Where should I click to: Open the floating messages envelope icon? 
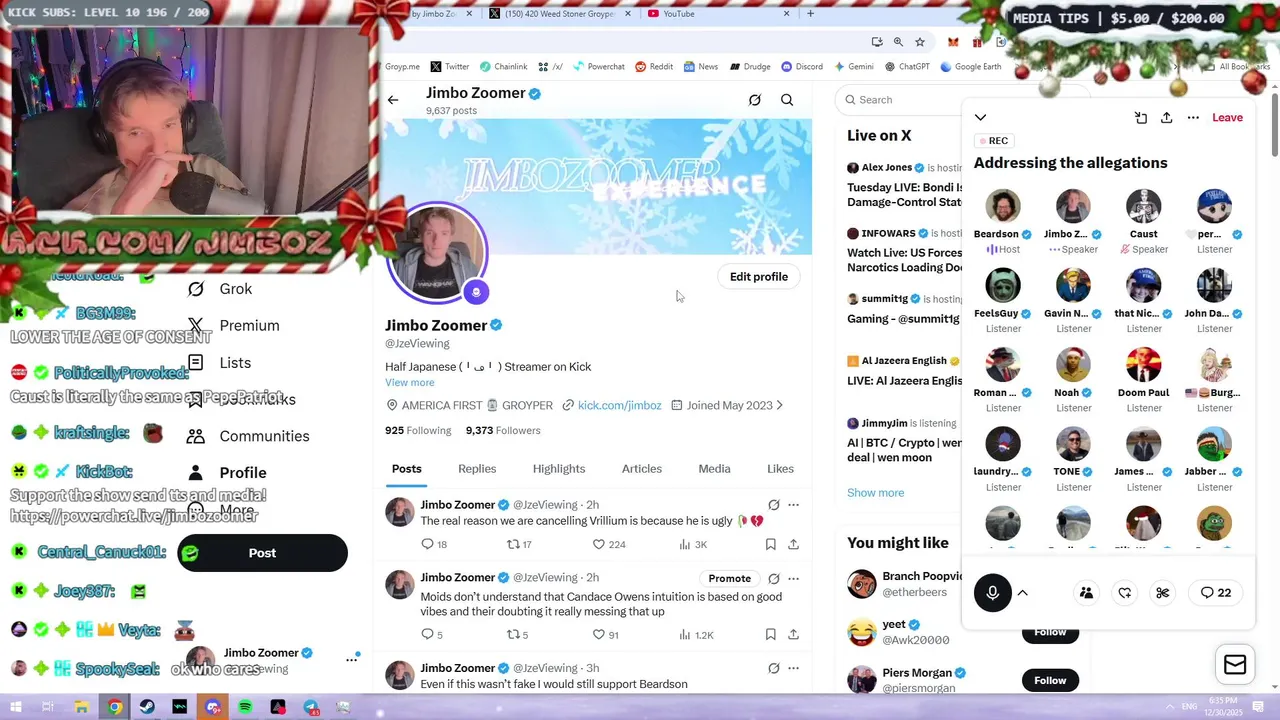pyautogui.click(x=1235, y=665)
